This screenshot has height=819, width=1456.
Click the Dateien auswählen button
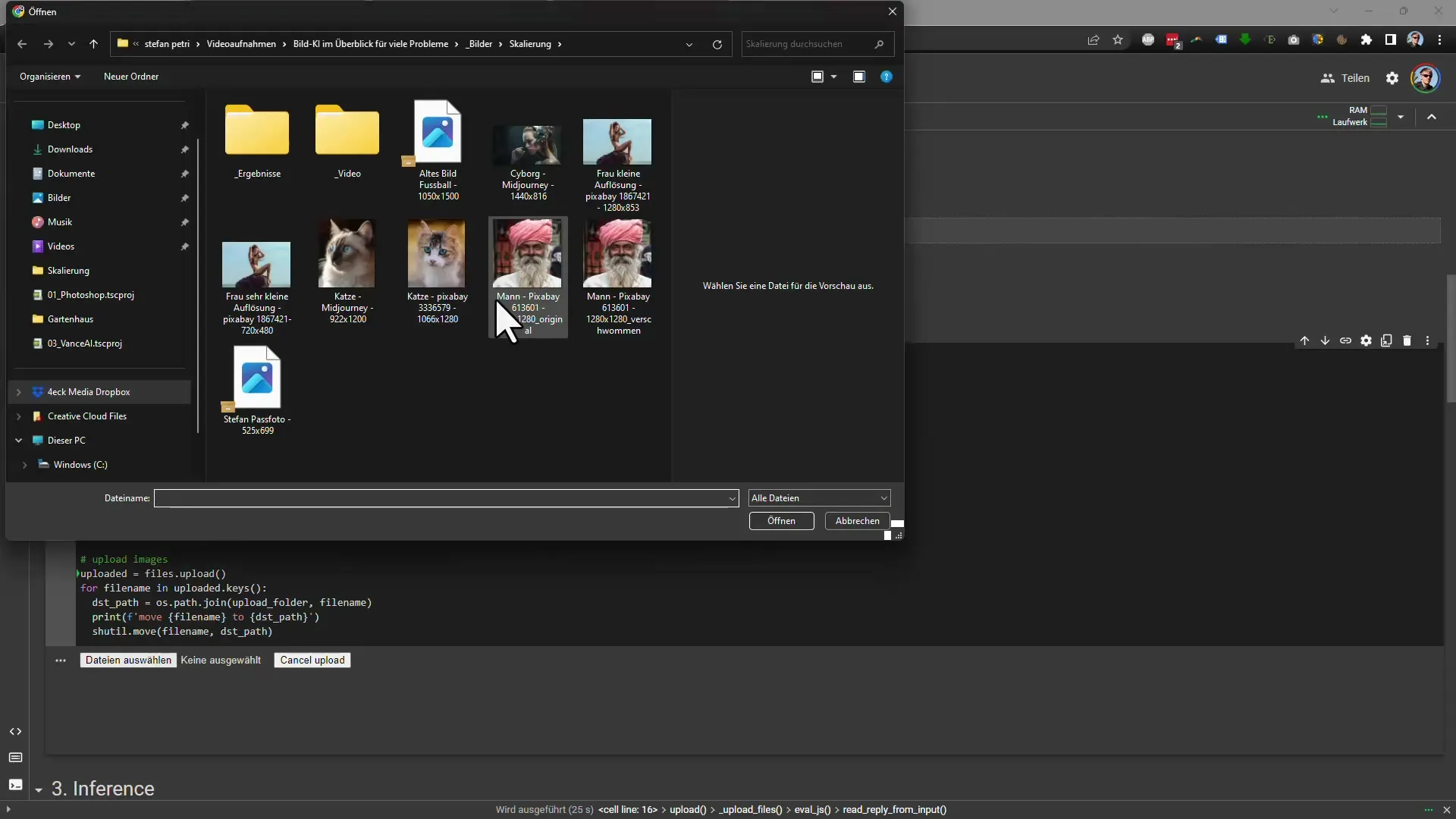point(128,659)
